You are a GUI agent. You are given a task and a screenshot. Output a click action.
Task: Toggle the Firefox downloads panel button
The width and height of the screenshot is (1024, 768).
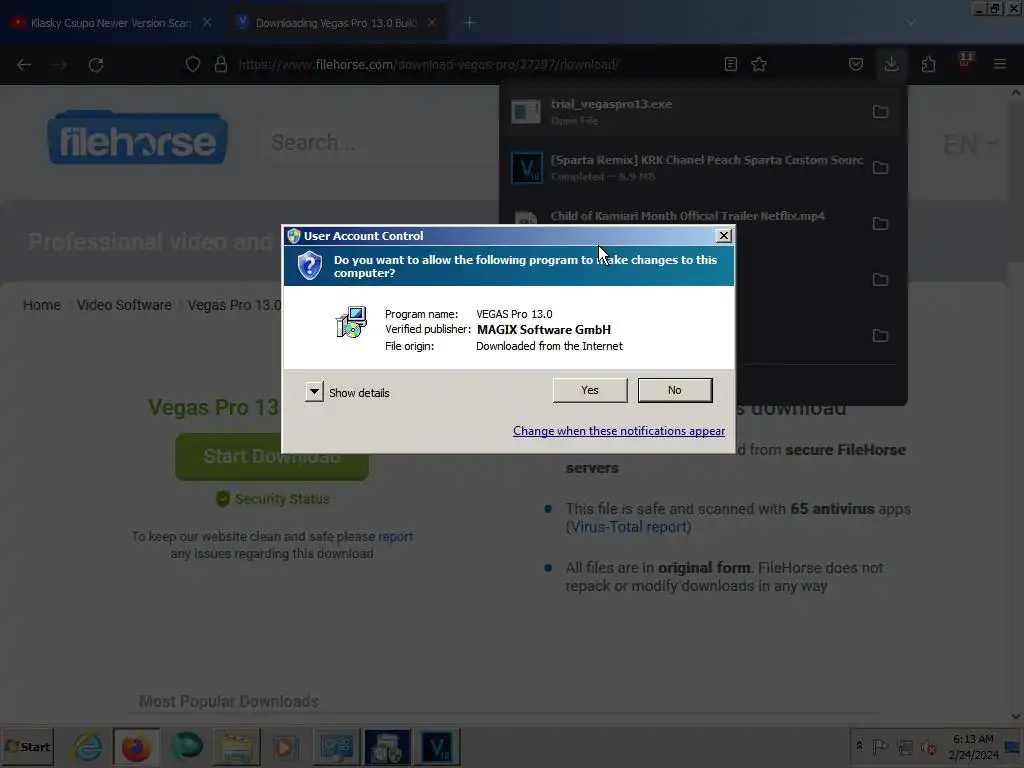click(891, 64)
